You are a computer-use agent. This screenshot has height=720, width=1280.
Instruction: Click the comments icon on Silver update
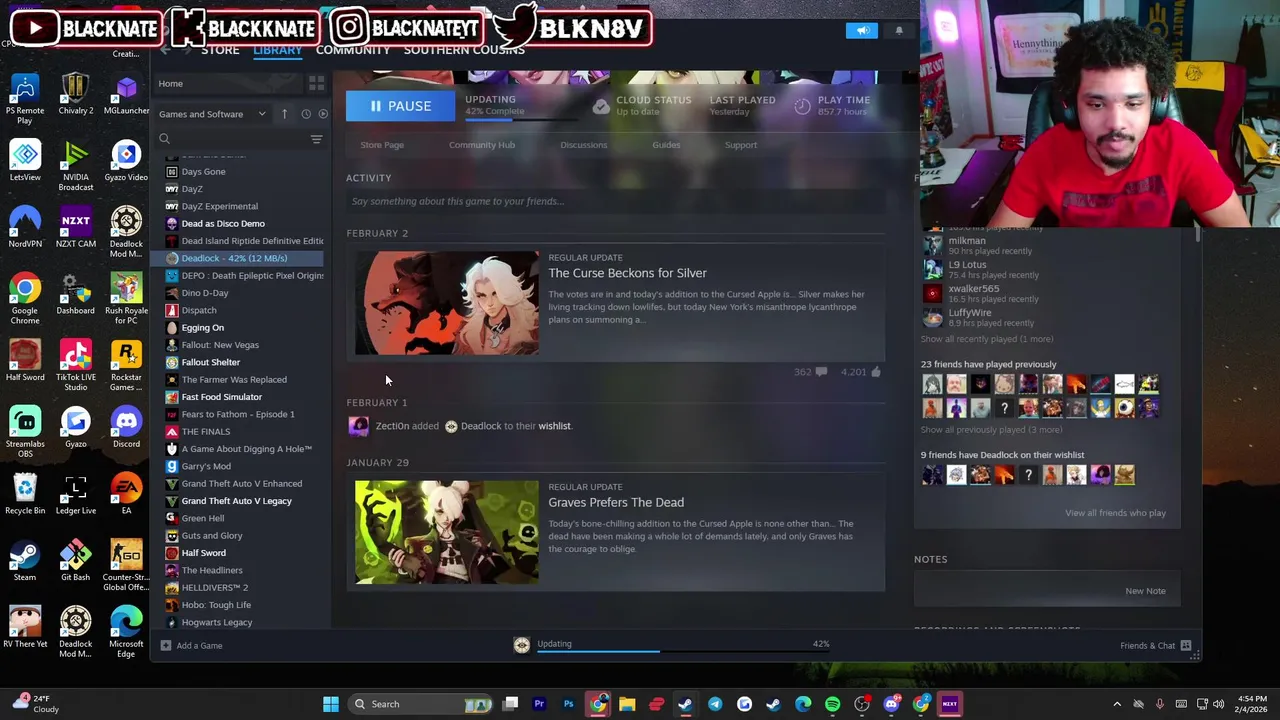tap(821, 372)
